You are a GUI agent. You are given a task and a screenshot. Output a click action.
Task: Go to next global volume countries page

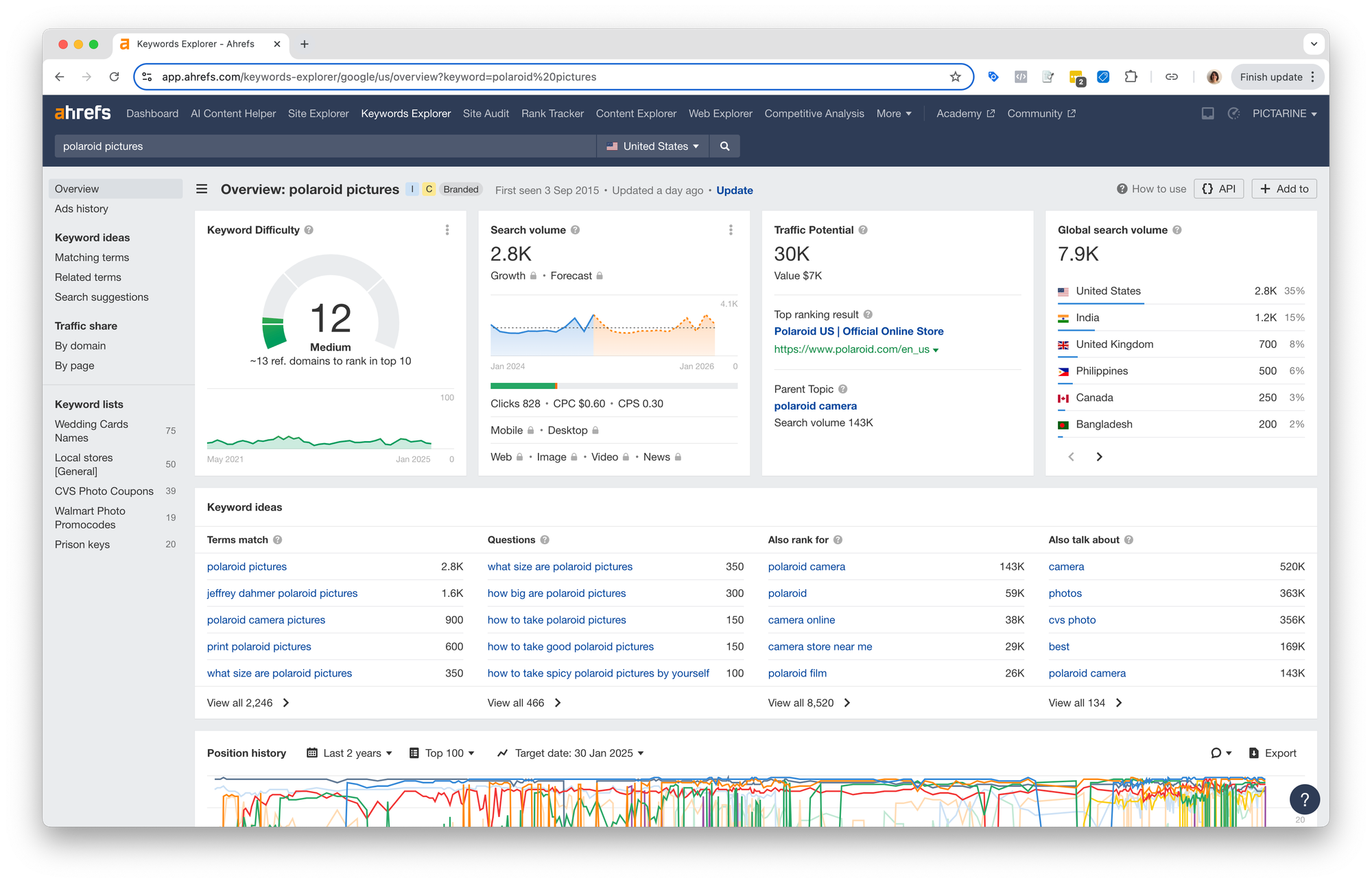[x=1099, y=457]
